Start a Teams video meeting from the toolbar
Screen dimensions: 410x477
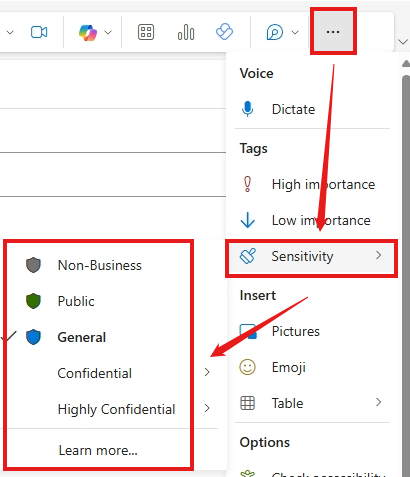[39, 32]
